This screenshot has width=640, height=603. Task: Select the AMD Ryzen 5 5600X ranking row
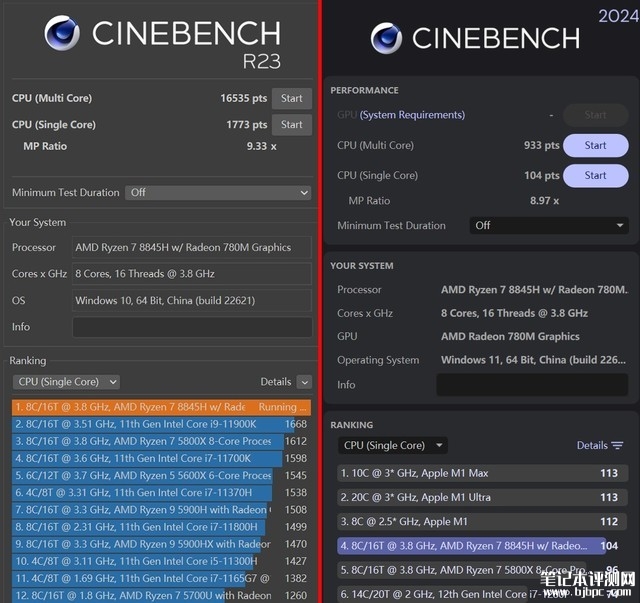(x=162, y=476)
